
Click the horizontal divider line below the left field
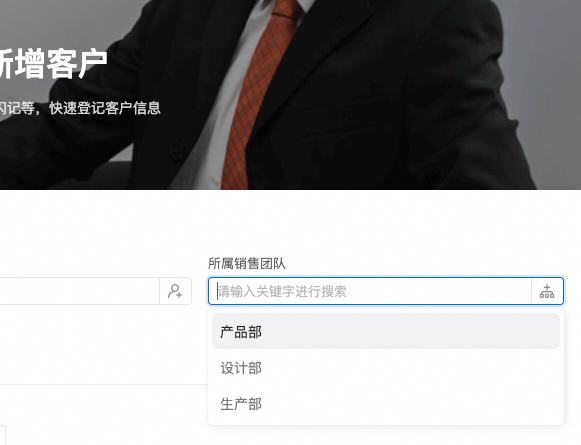pos(104,385)
